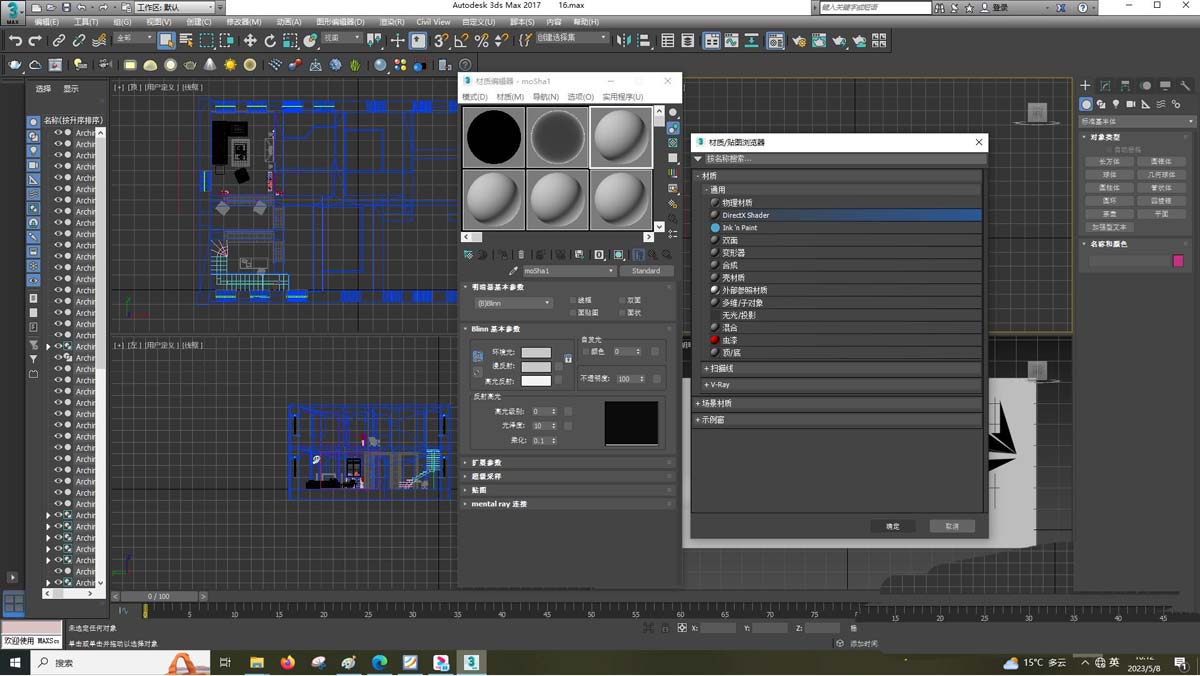Click the Undo arrow in main toolbar

(x=15, y=41)
